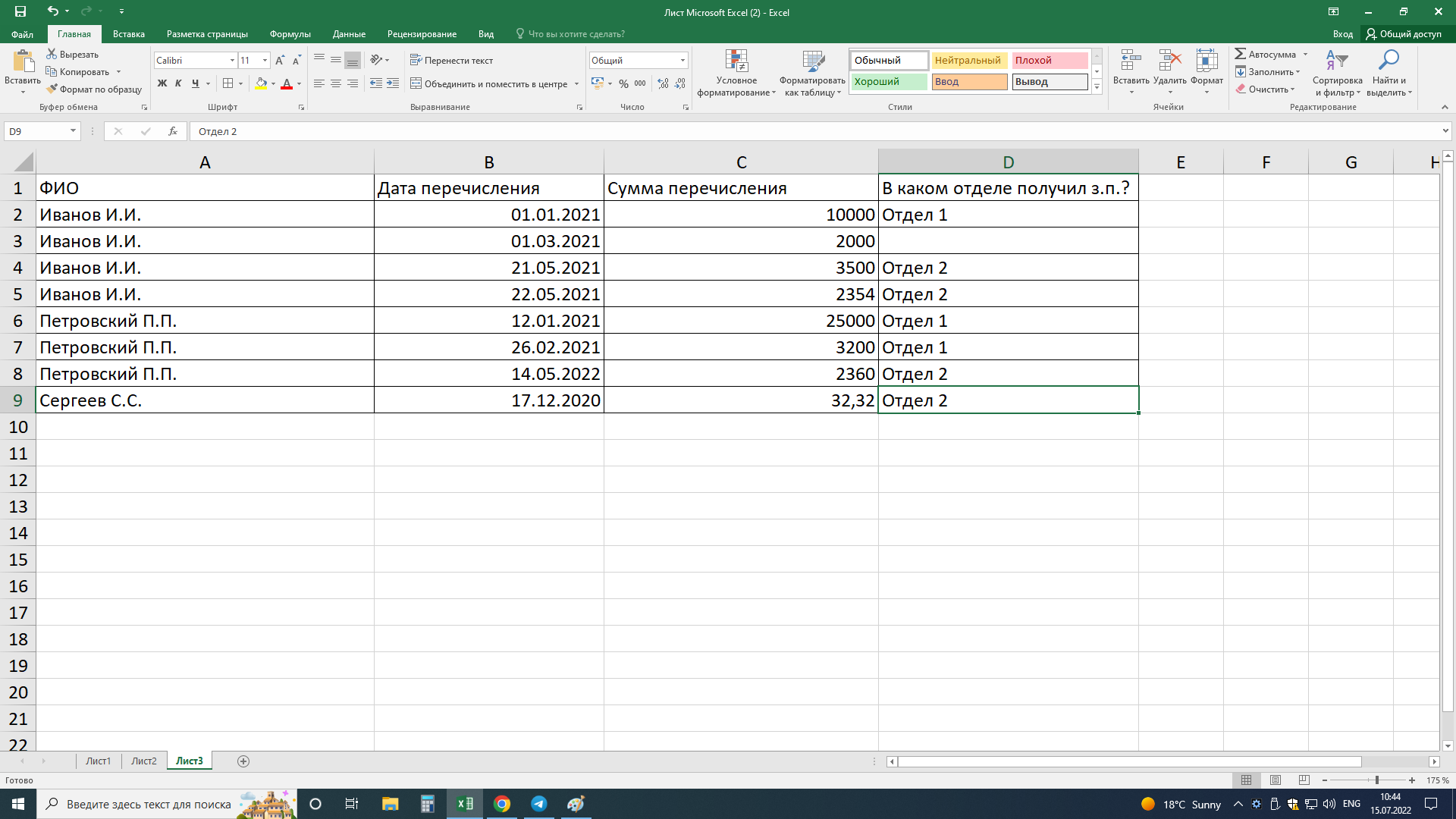Click the Save icon in title bar

click(x=20, y=11)
